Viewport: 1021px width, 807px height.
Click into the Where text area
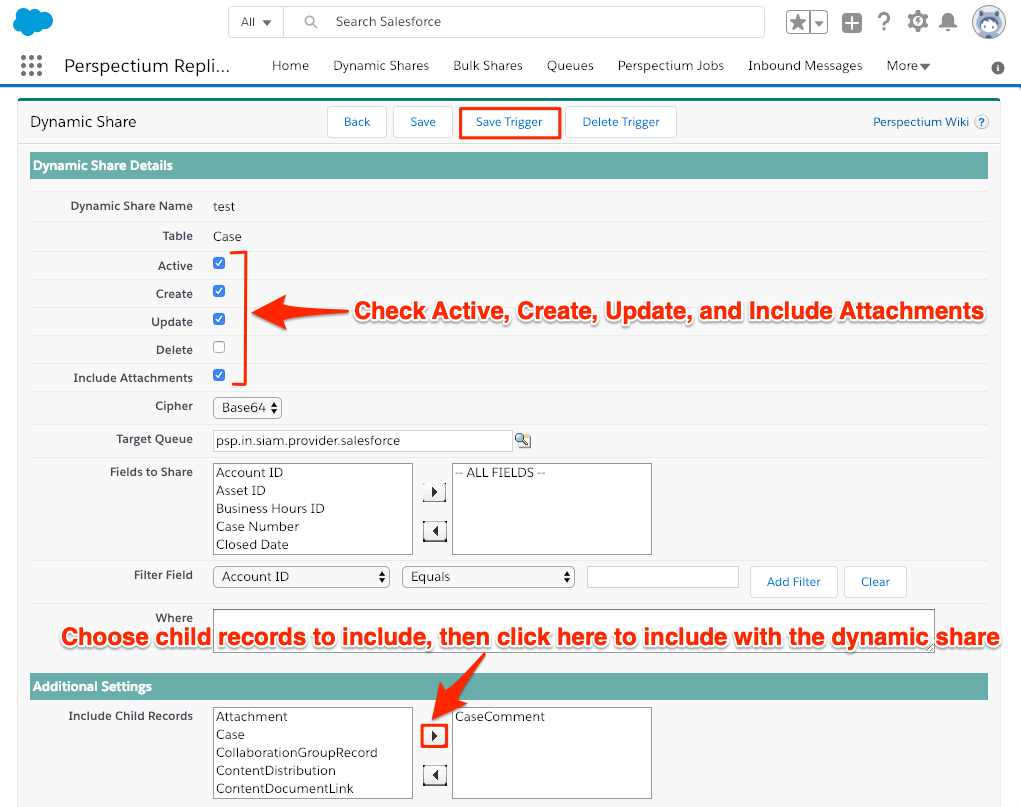pyautogui.click(x=574, y=630)
